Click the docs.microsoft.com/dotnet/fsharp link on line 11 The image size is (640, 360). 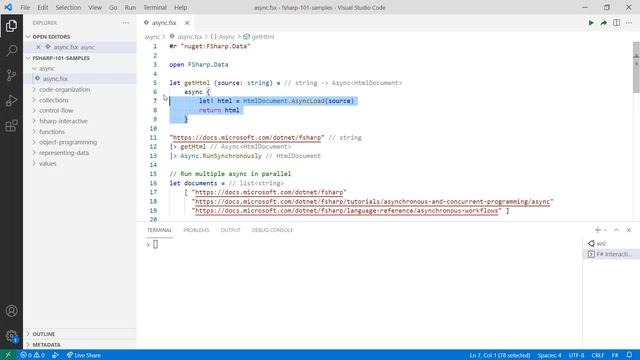click(247, 138)
